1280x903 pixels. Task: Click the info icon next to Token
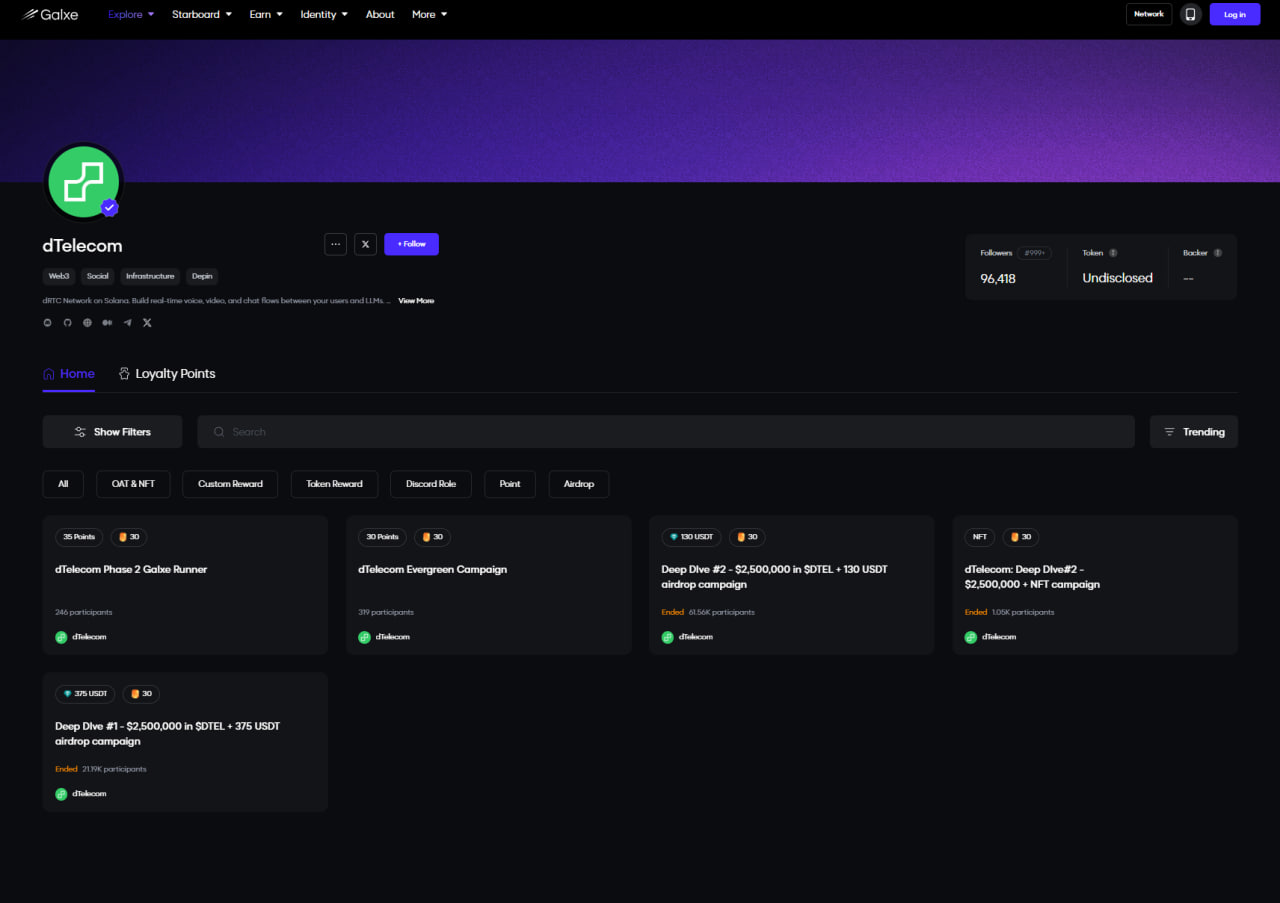1113,253
